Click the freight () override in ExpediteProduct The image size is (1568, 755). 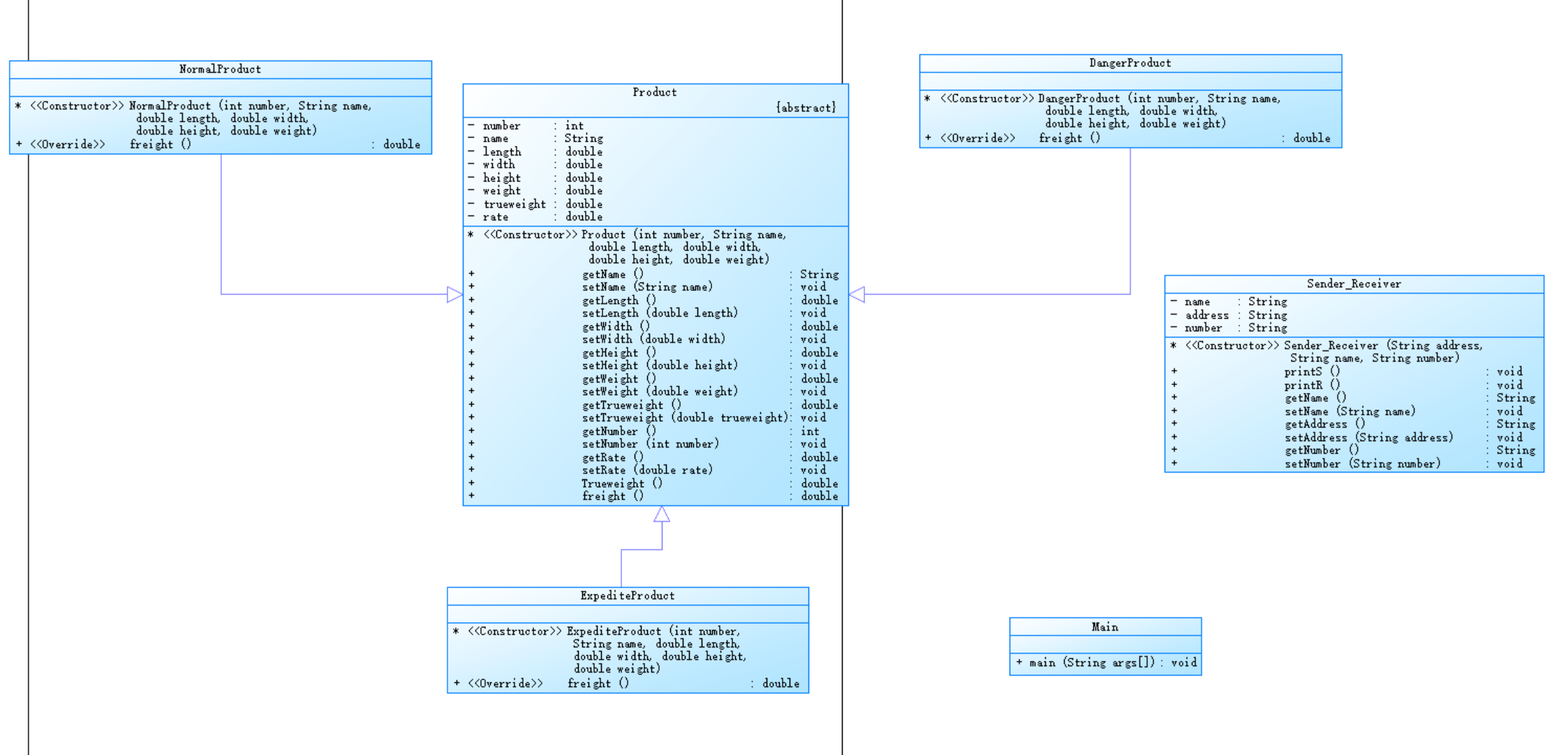[x=598, y=684]
